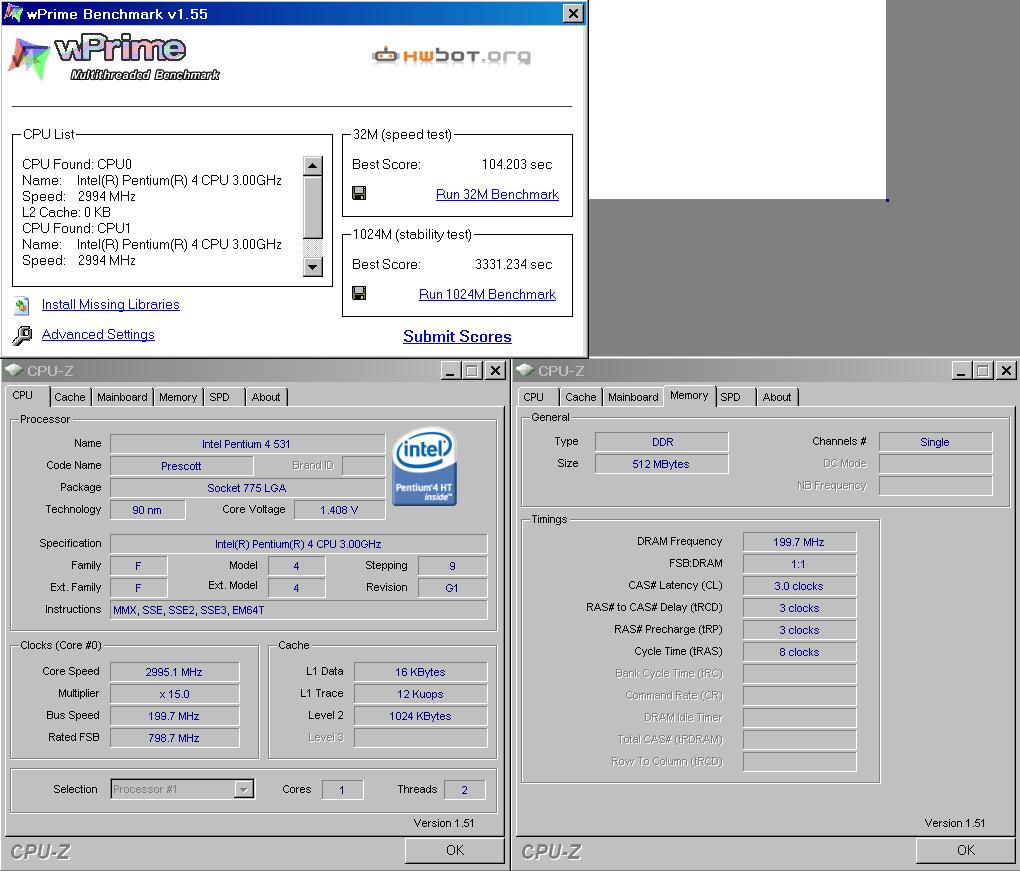Screen dimensions: 1020x871
Task: Select the Memory tab in right CPU-Z
Action: (x=689, y=395)
